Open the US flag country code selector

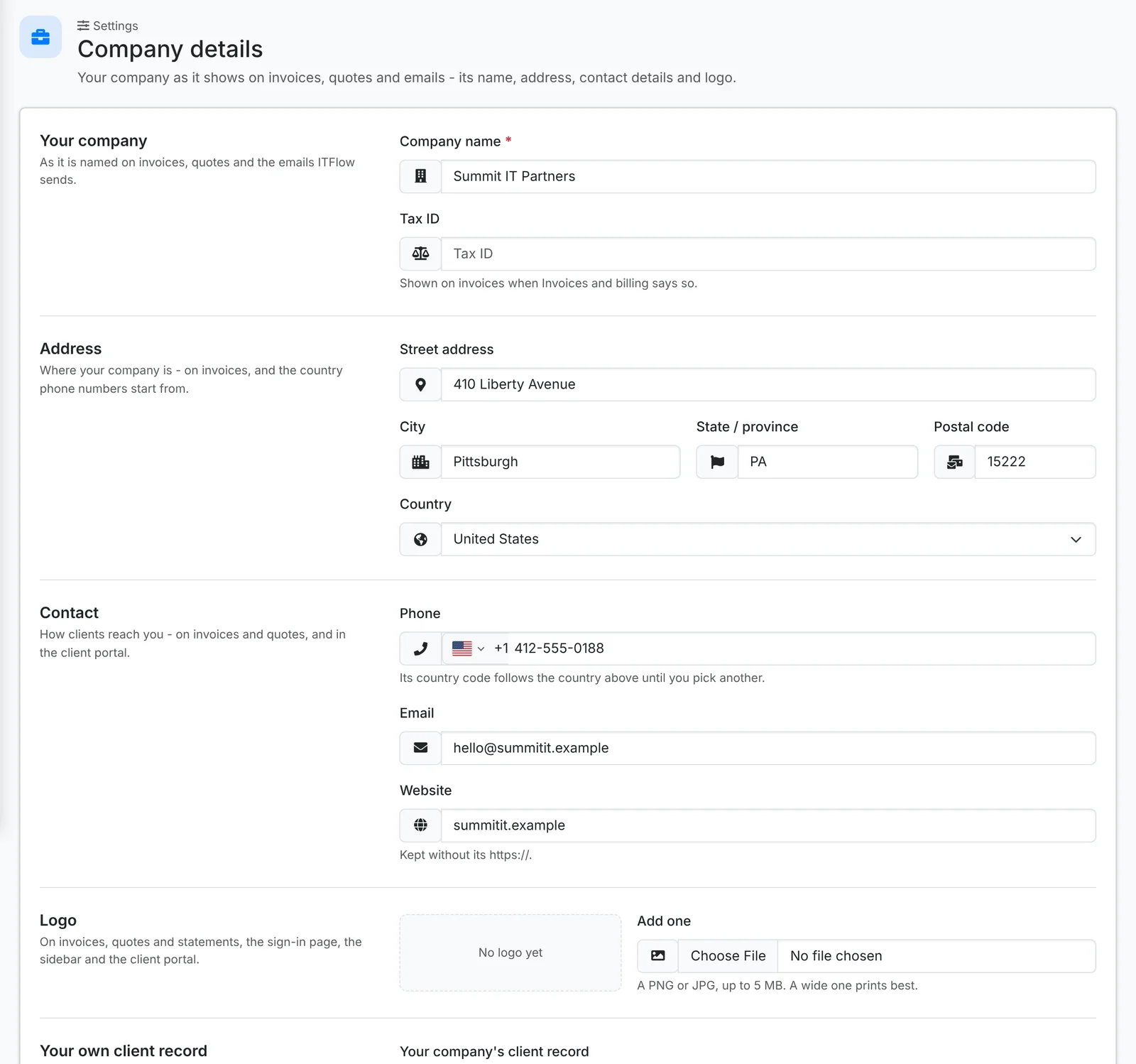468,648
